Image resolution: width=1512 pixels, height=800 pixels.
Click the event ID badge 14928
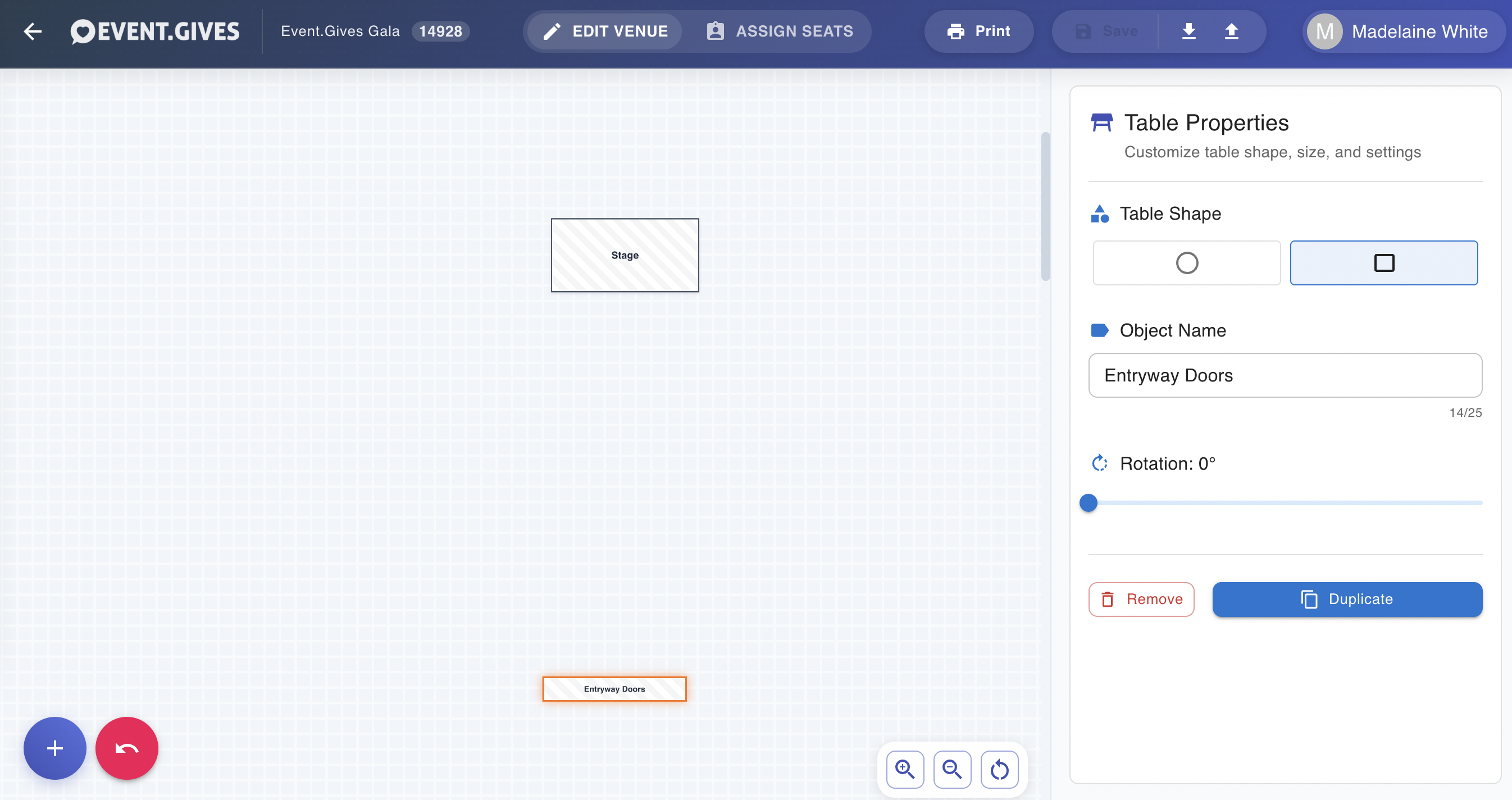click(x=440, y=31)
